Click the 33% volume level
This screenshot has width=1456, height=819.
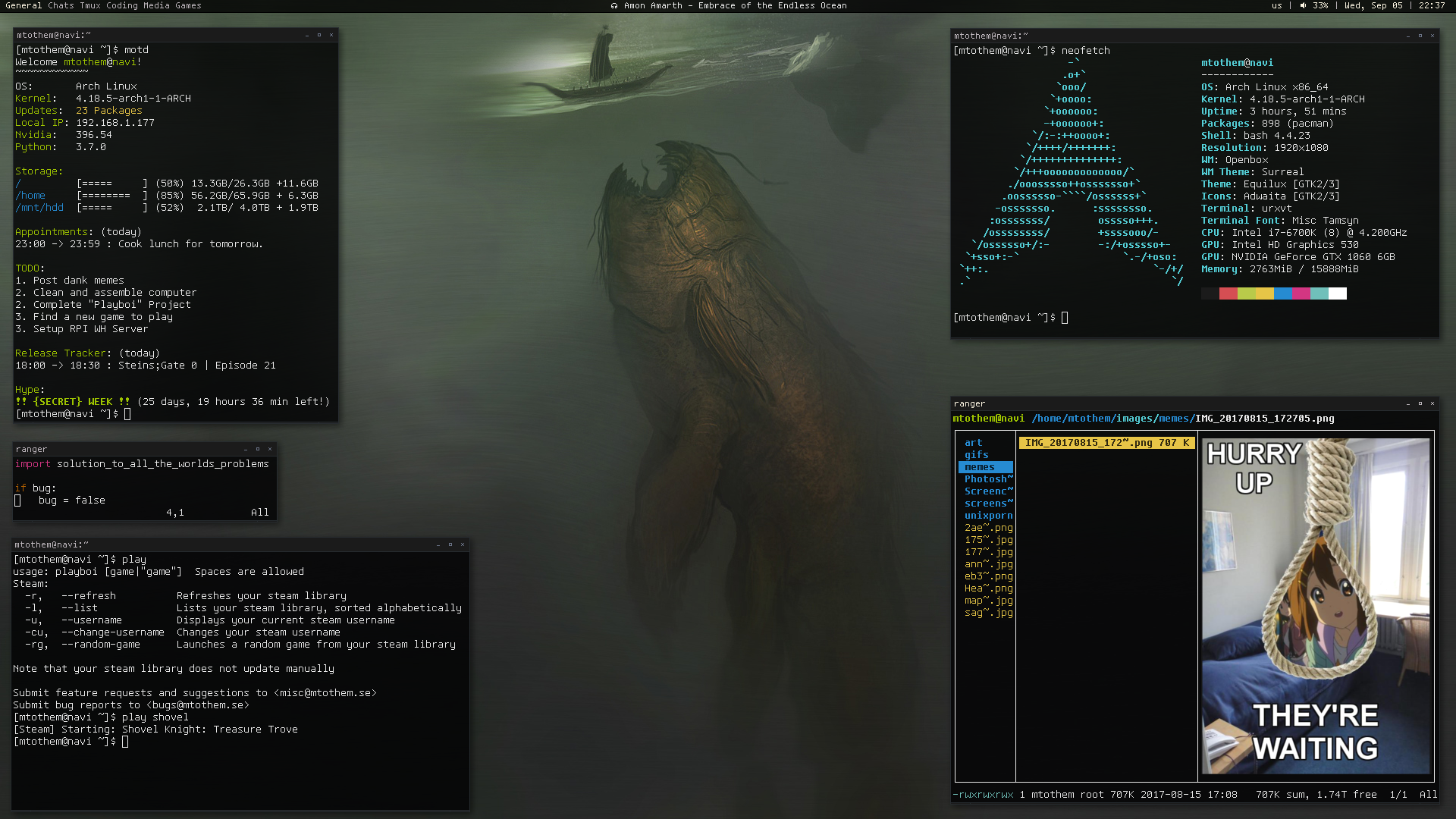tap(1320, 5)
